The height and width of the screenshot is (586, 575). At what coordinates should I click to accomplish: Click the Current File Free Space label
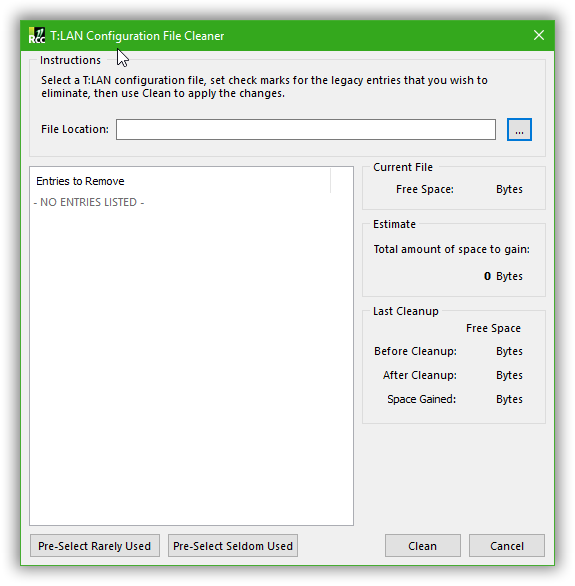[425, 189]
